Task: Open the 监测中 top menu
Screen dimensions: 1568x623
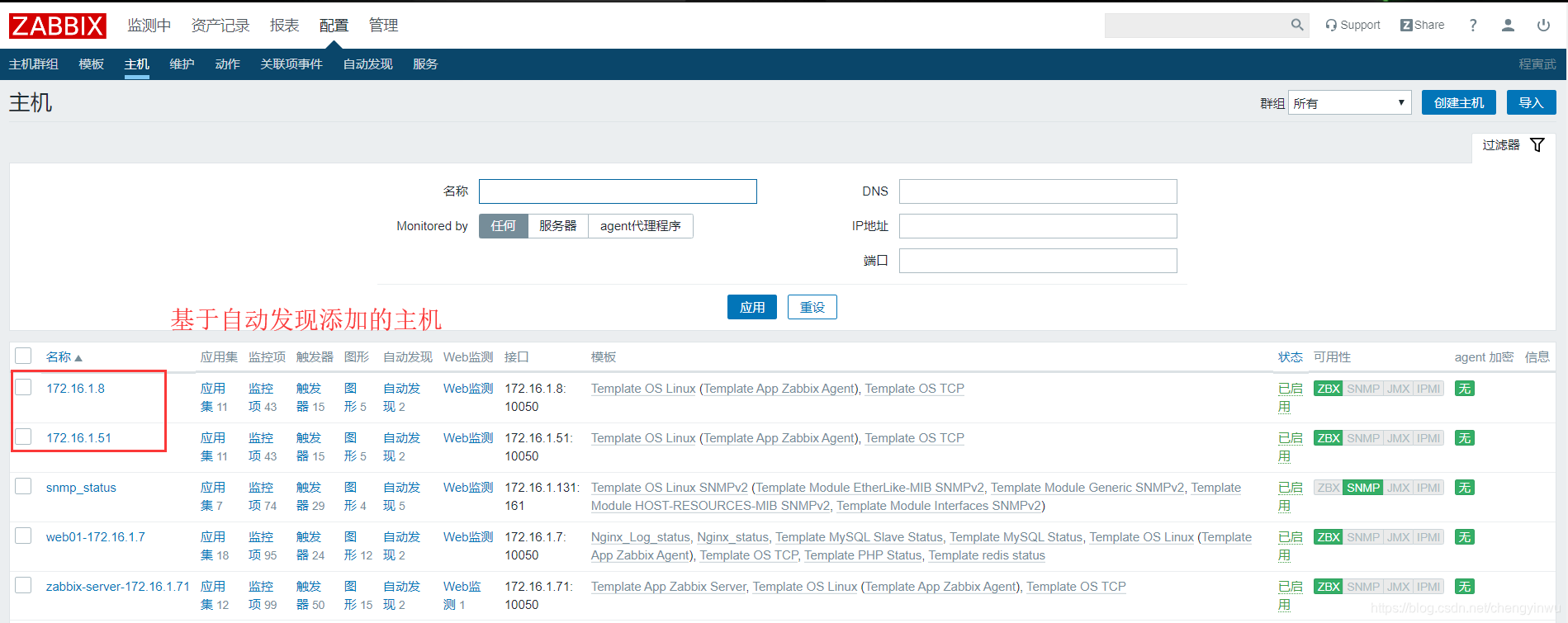Action: 149,26
